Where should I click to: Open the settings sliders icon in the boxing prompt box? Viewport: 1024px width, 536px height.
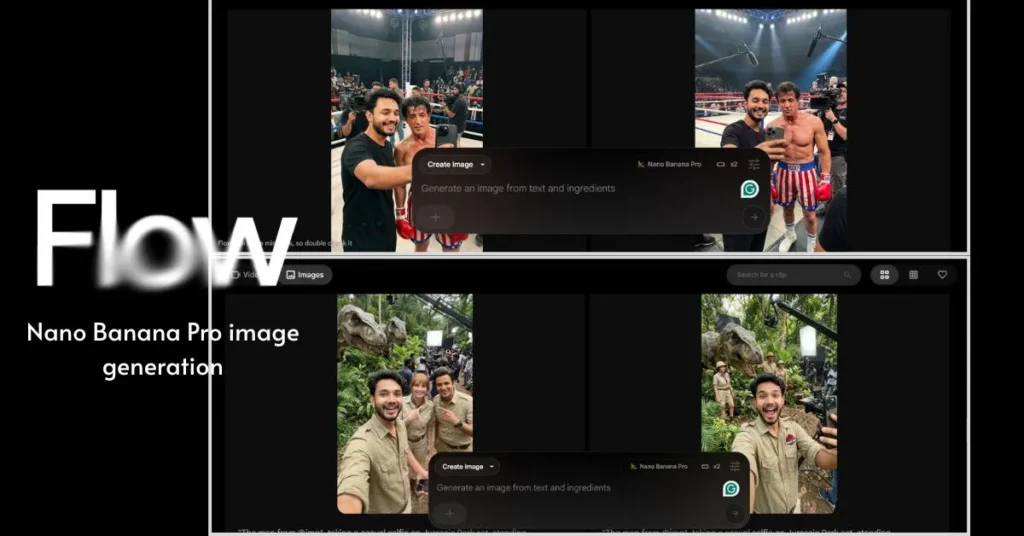(x=754, y=165)
